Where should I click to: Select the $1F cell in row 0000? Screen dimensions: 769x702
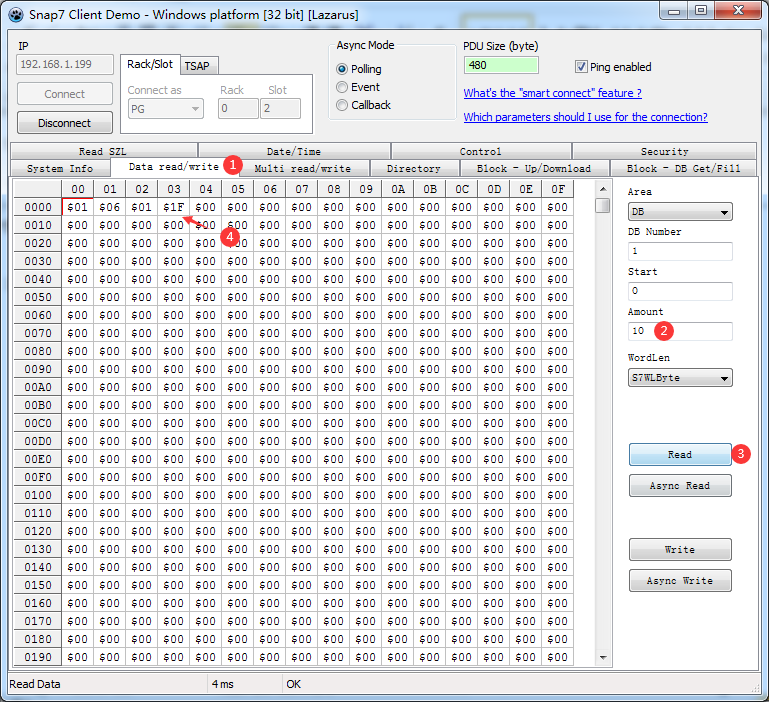(x=173, y=207)
